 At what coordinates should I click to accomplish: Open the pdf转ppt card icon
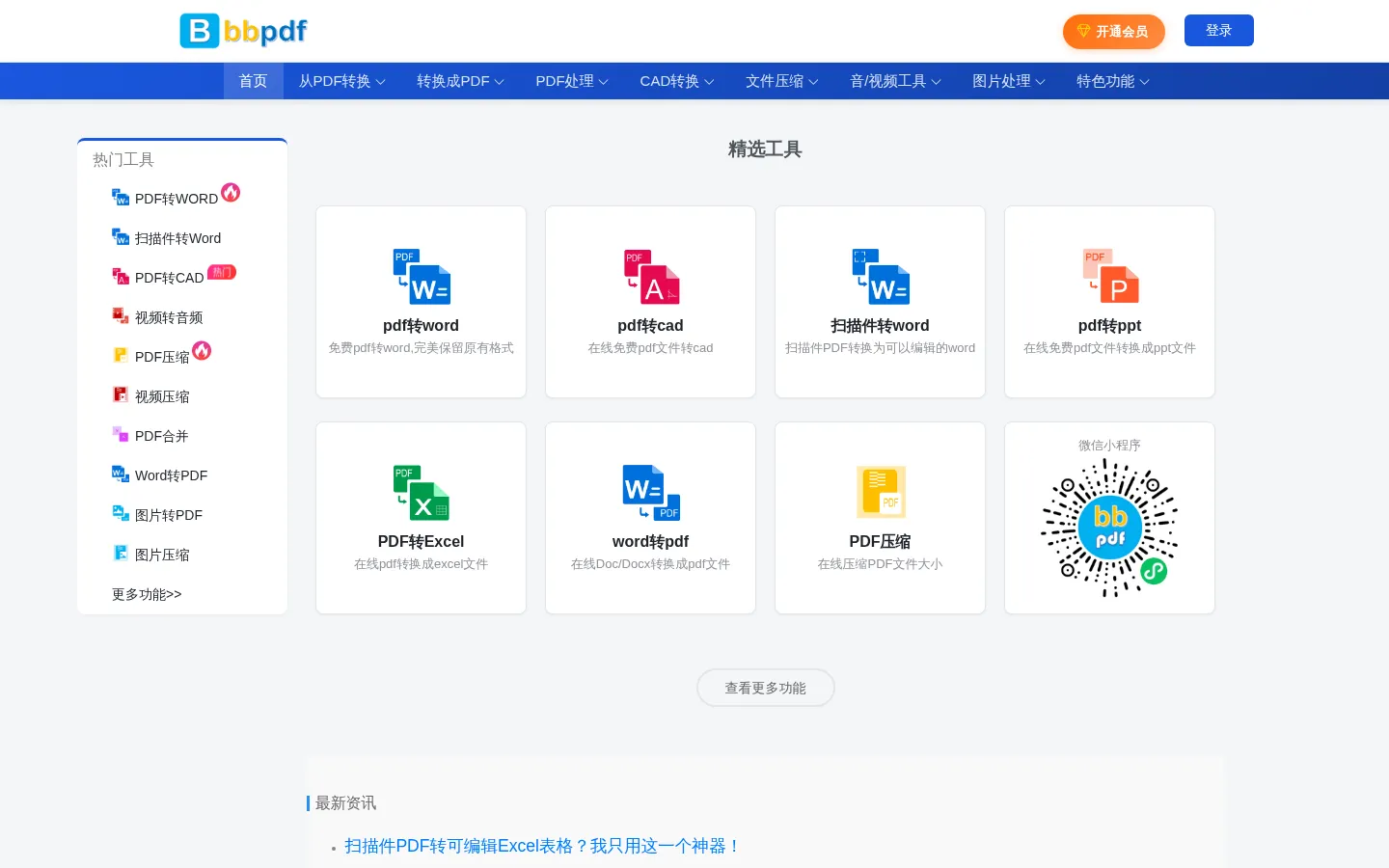(x=1110, y=277)
